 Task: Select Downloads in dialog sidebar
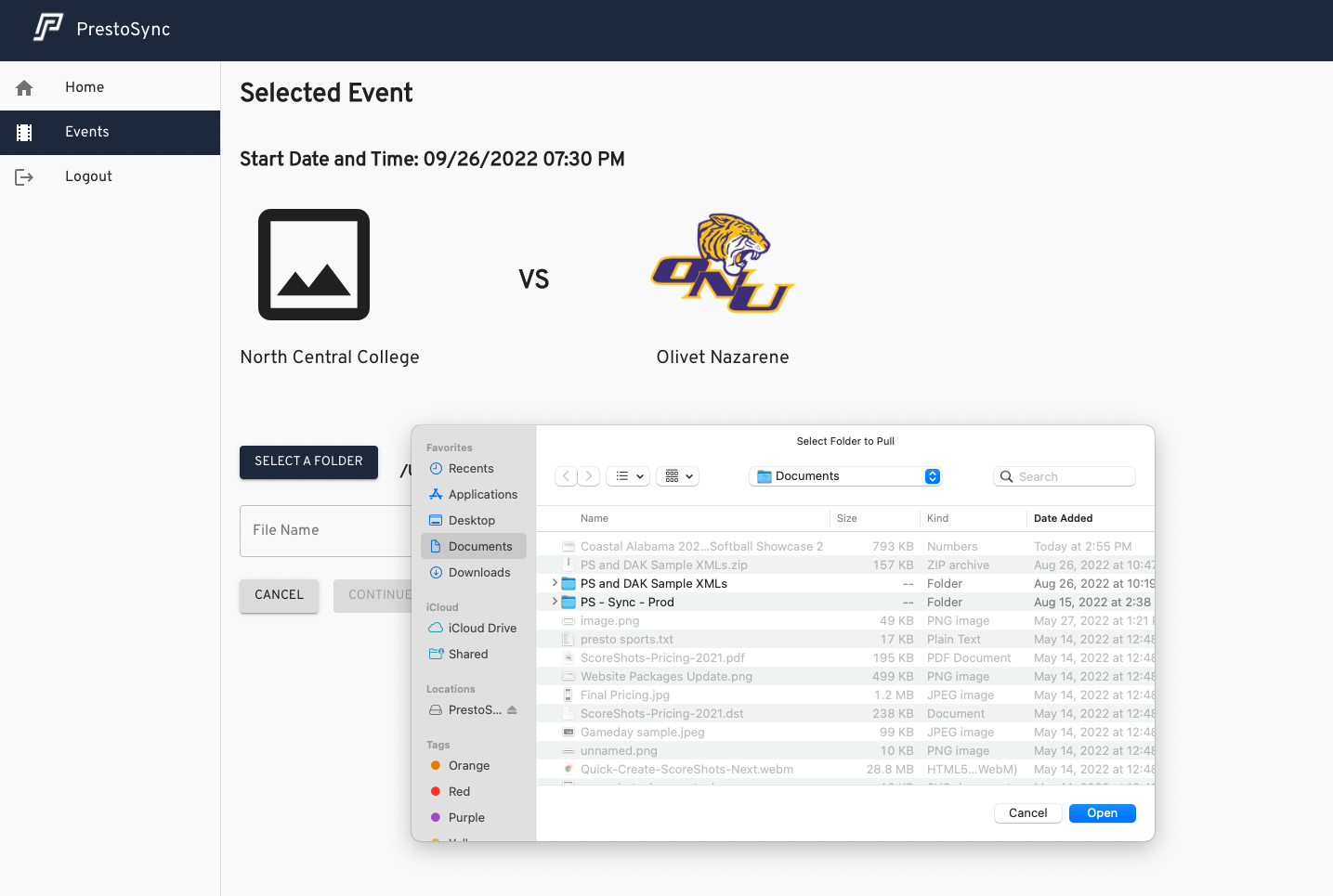[x=474, y=573]
